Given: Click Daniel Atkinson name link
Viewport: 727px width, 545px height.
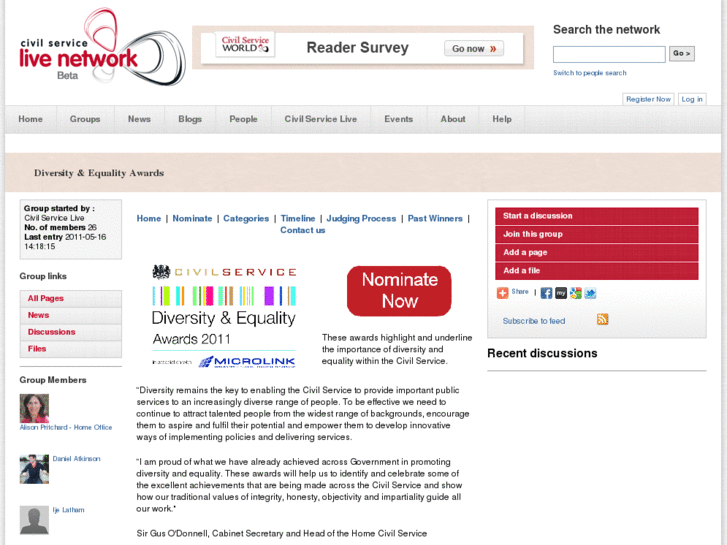Looking at the screenshot, I should click(x=77, y=459).
